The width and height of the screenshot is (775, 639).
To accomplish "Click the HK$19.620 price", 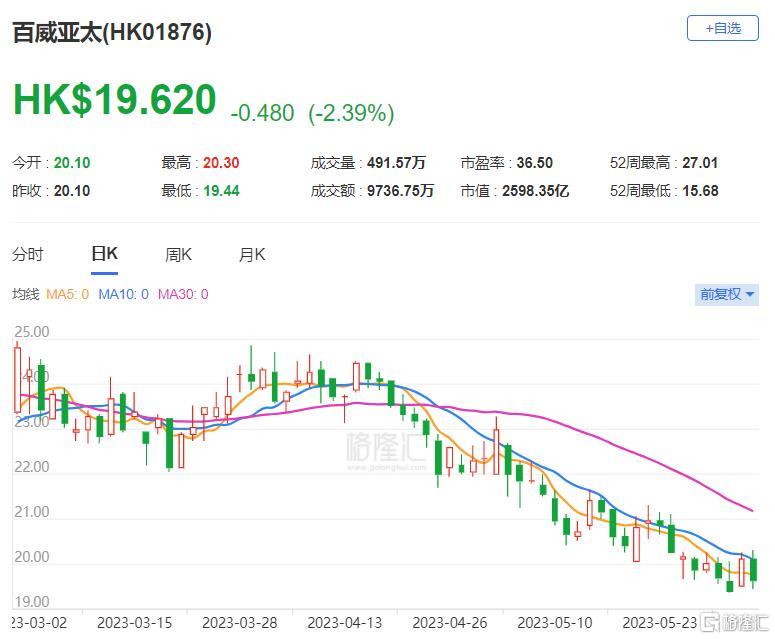I will 114,100.
